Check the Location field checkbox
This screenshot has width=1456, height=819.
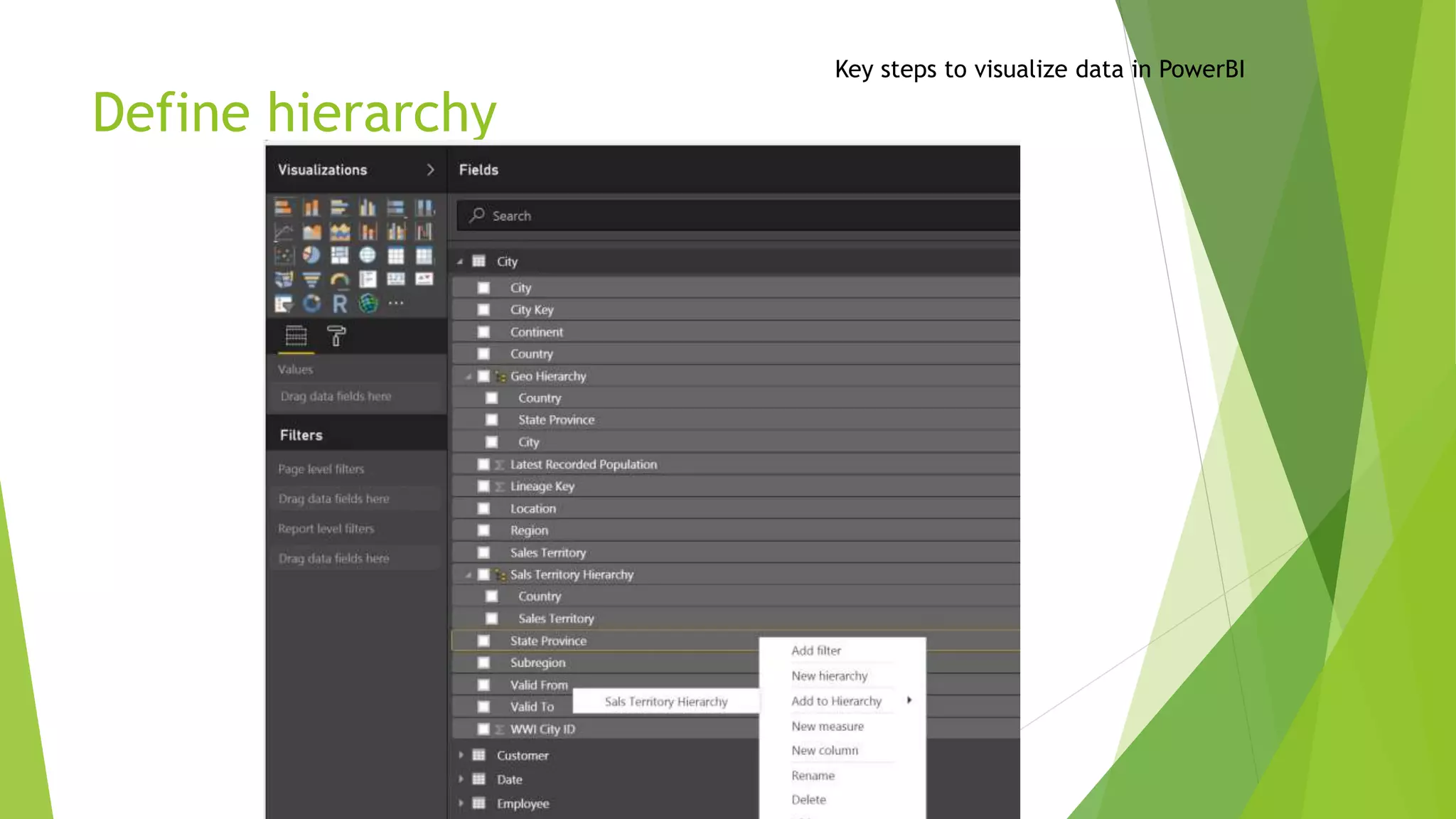[483, 508]
